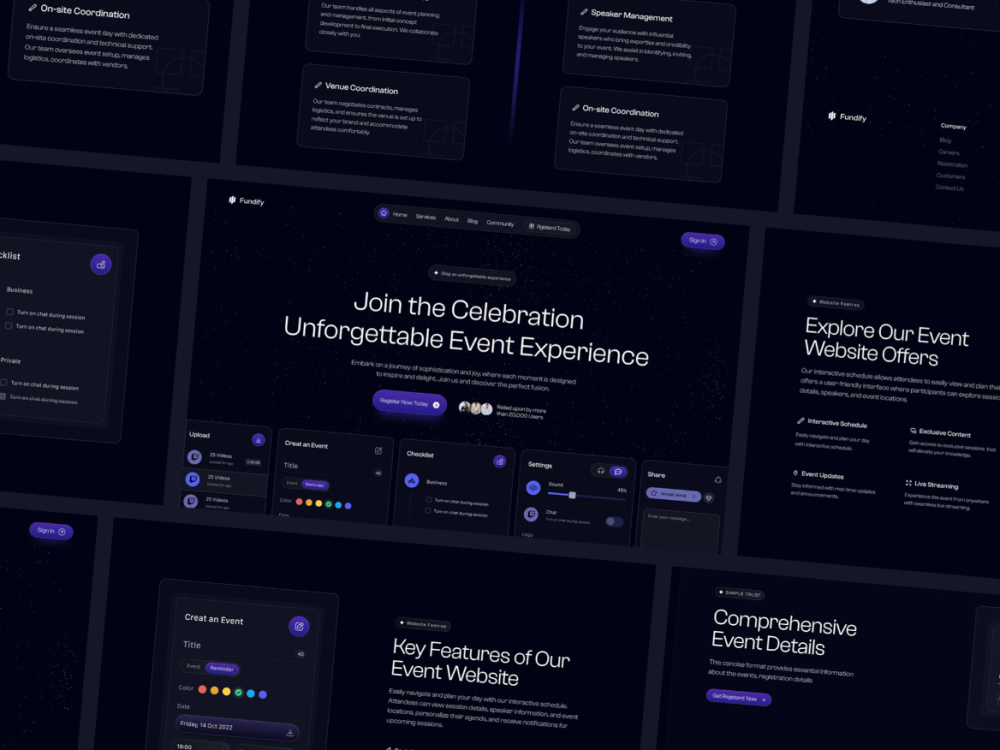Click the pencil icon next to Speaker Management
Screen dimensions: 1000x750
[584, 11]
